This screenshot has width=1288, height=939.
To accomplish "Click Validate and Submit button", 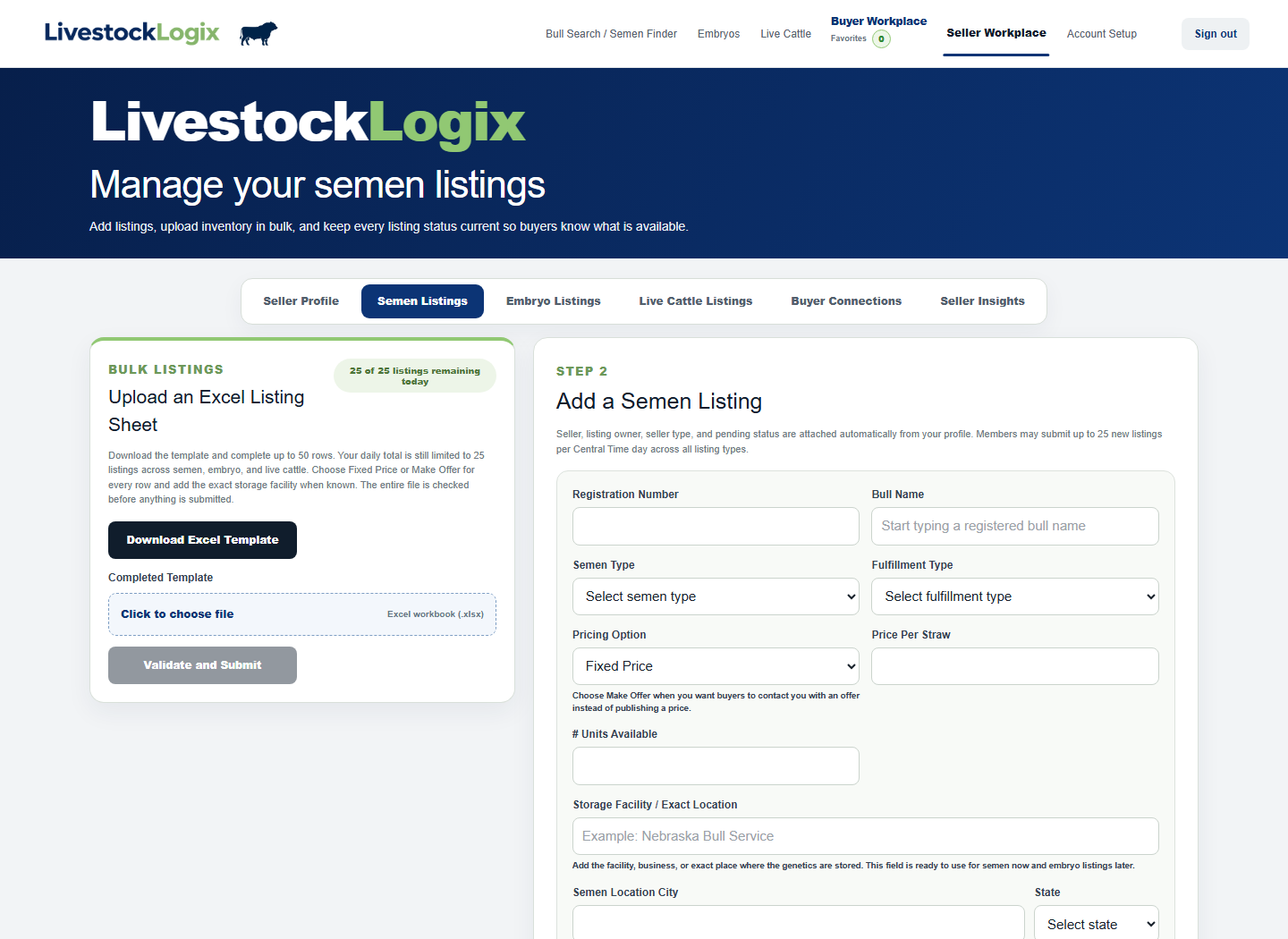I will pos(202,665).
